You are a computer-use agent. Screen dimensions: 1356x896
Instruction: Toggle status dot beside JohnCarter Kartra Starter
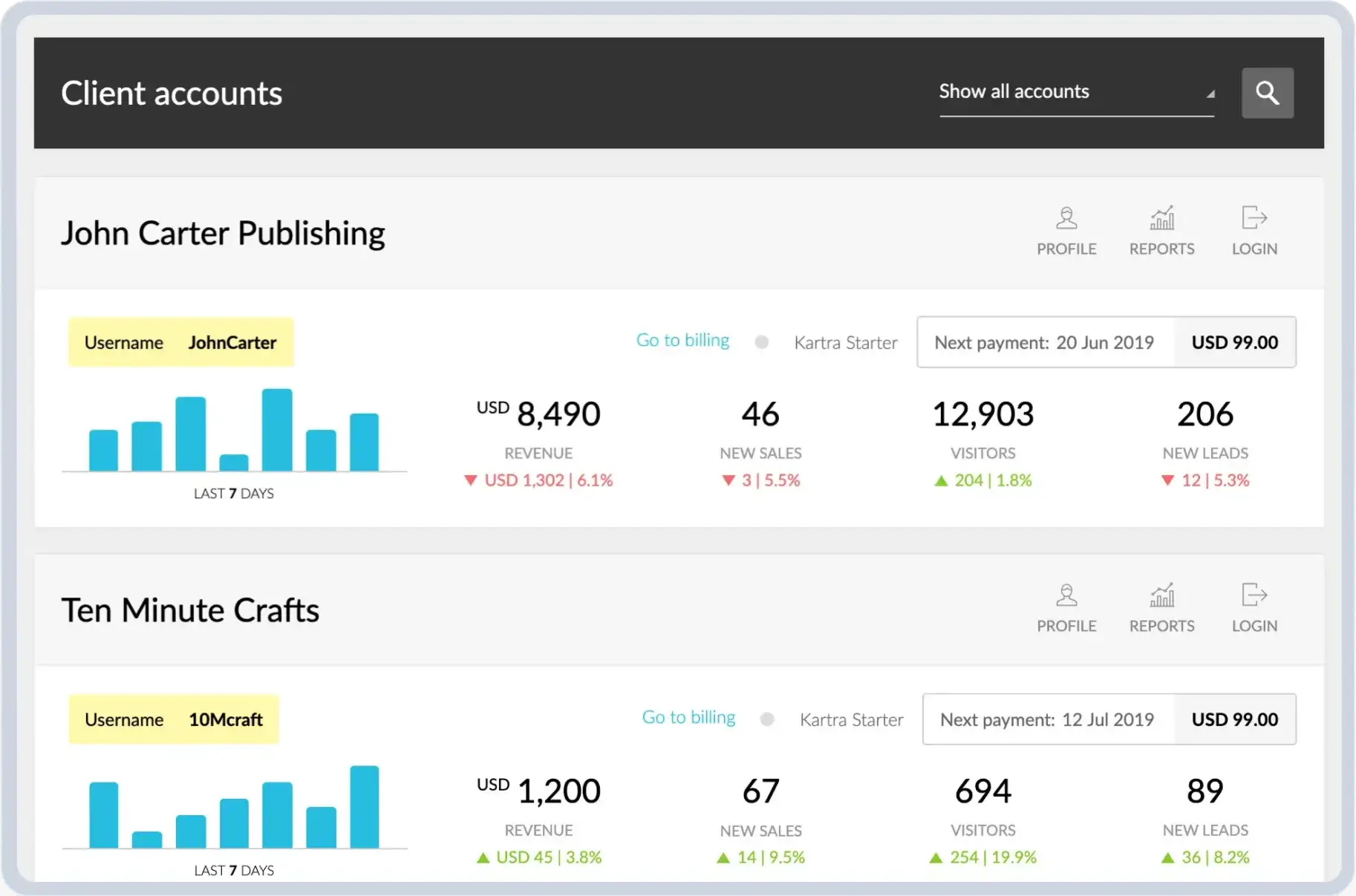761,342
